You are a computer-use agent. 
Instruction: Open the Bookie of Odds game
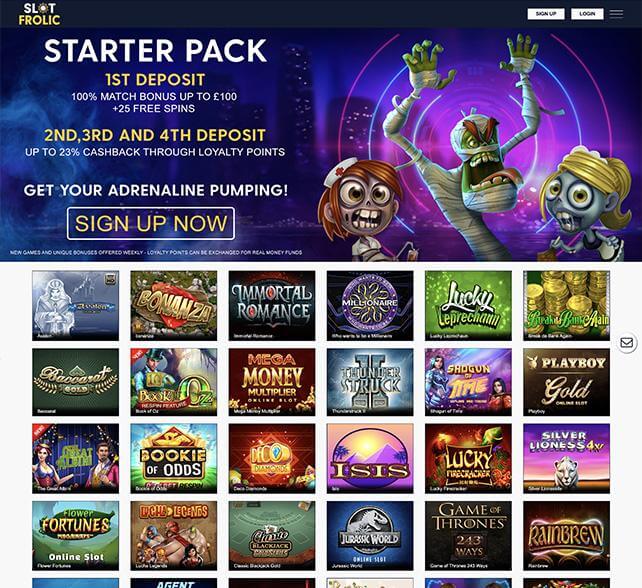[174, 458]
